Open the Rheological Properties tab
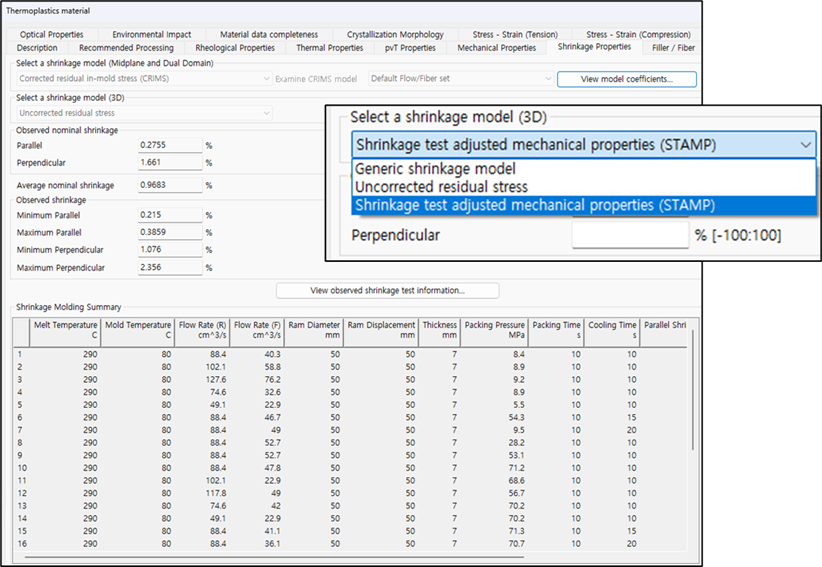This screenshot has width=822, height=567. (235, 47)
